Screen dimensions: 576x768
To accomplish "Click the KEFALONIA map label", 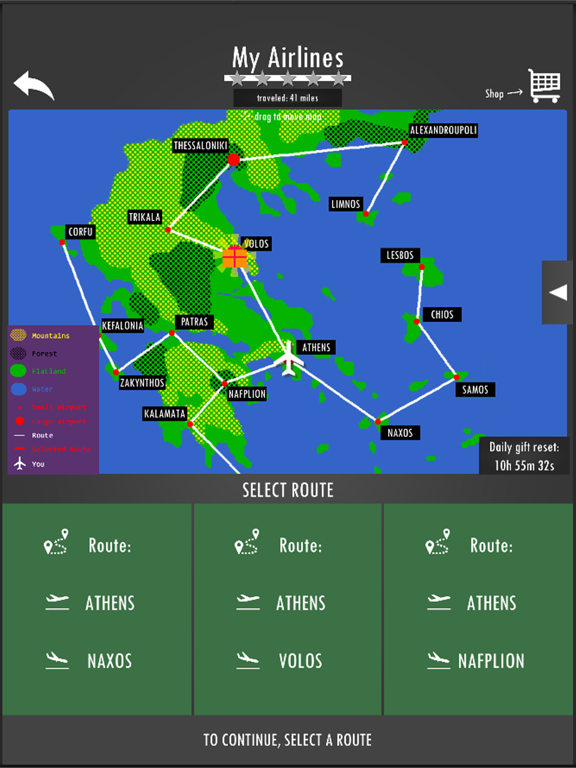I will (122, 326).
